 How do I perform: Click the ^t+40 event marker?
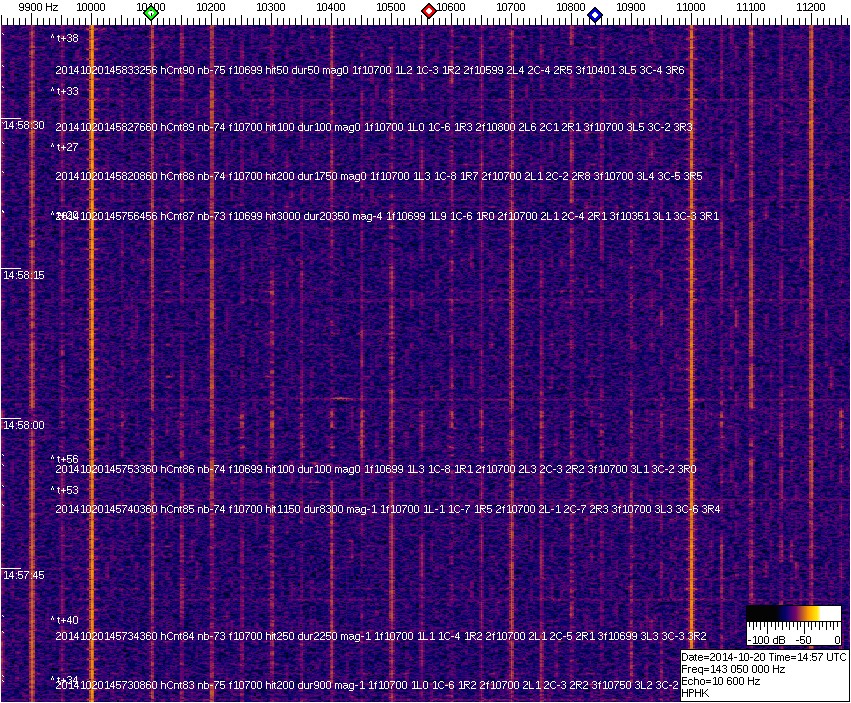[65, 621]
